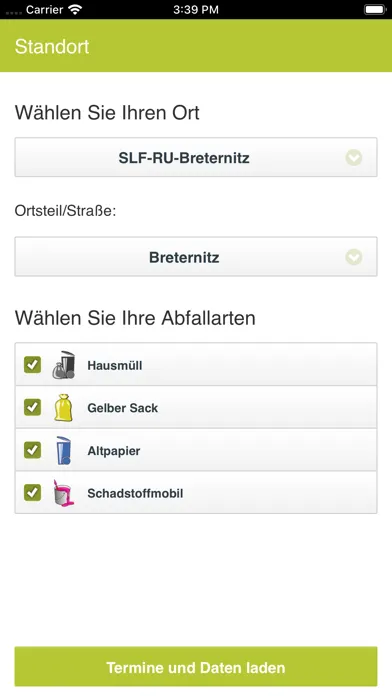Click the yellow Gelber Sack bag icon

(63, 407)
